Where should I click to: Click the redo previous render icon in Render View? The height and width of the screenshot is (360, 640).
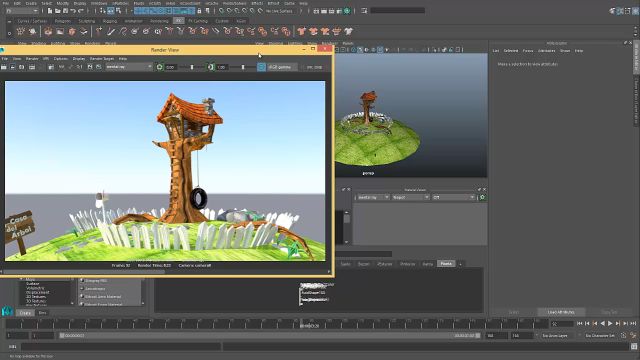click(3, 67)
